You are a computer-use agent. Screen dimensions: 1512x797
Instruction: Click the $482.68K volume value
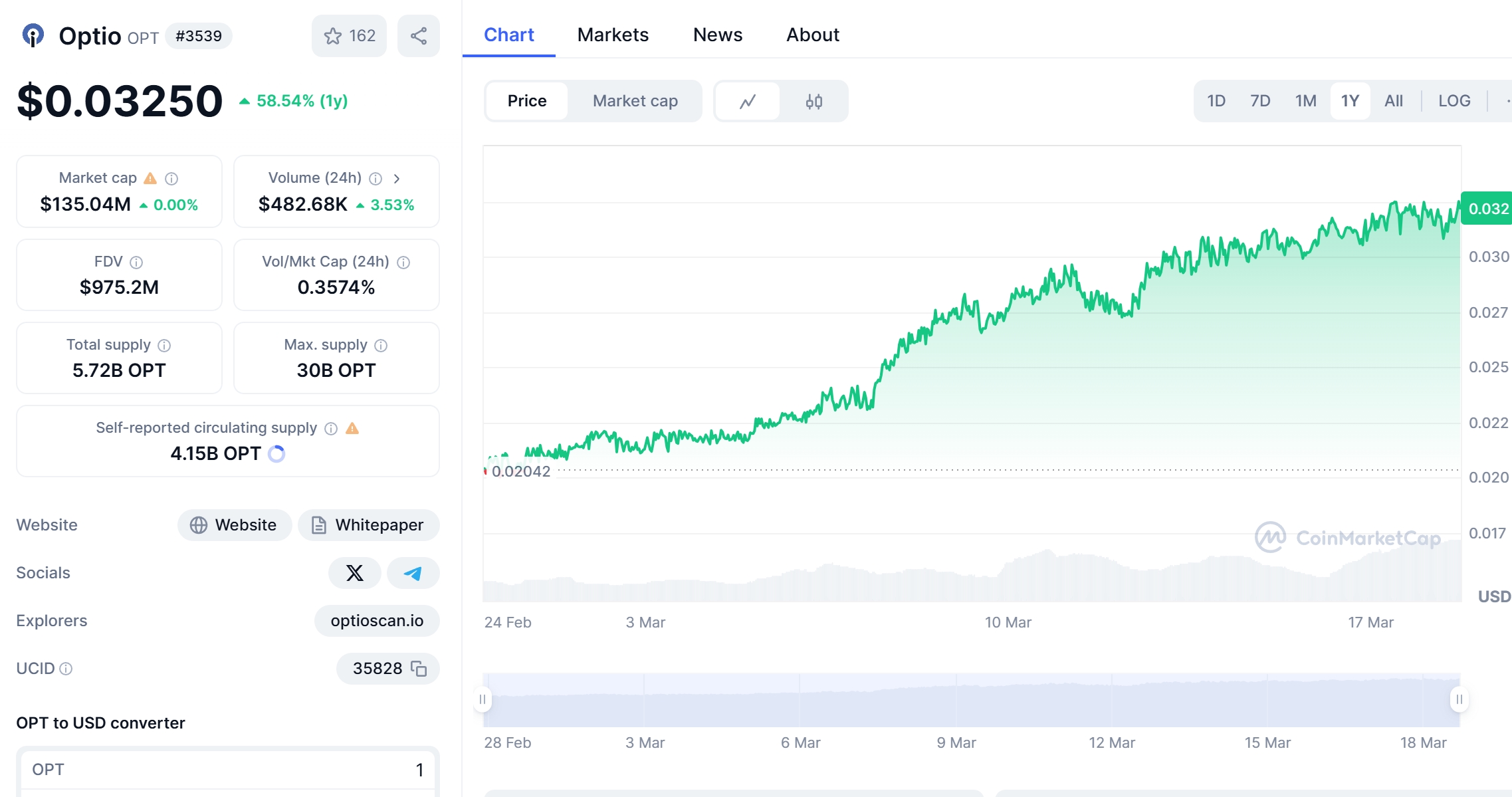click(303, 204)
